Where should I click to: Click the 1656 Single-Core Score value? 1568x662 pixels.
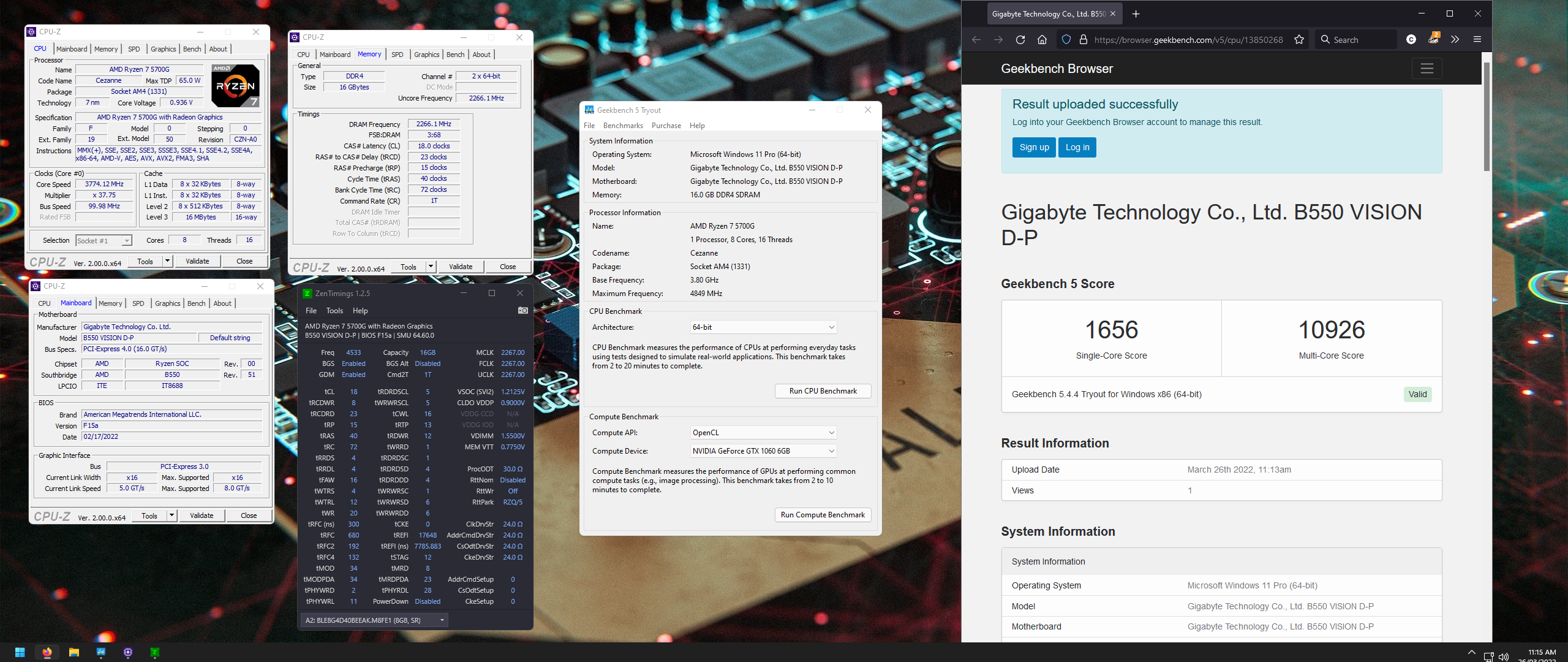(x=1111, y=330)
